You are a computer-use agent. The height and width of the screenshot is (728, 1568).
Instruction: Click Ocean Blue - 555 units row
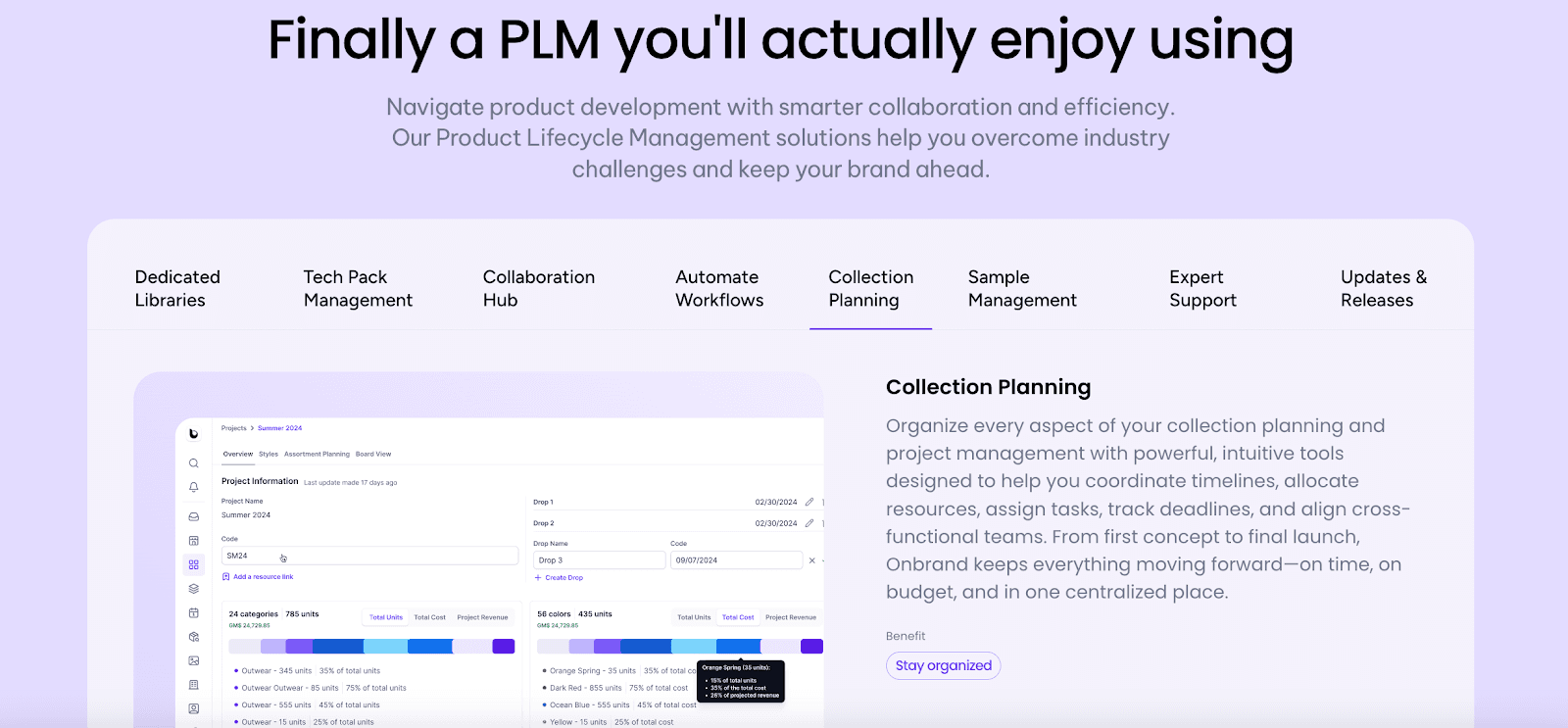point(618,705)
